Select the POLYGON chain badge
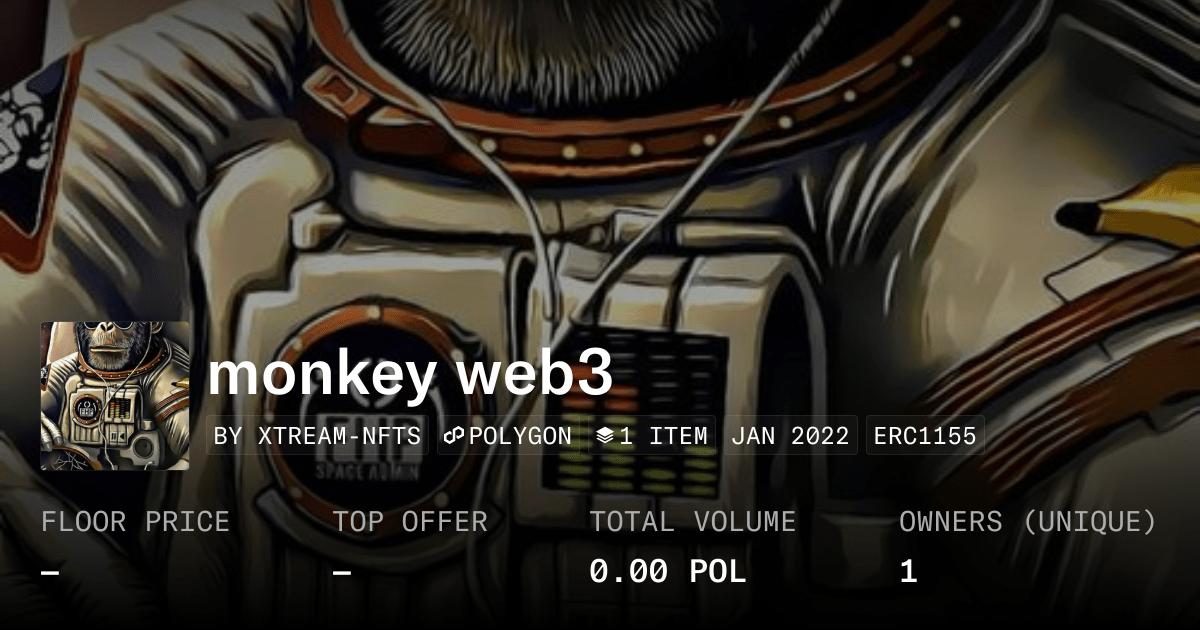 508,436
